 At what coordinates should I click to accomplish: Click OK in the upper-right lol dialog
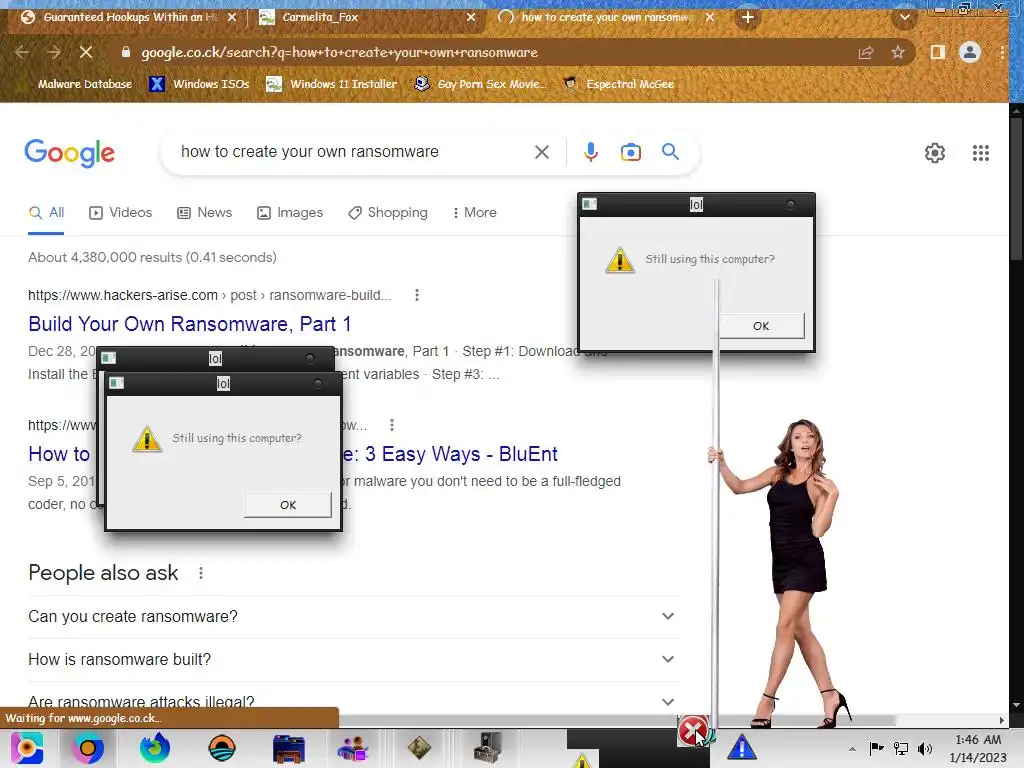tap(761, 326)
